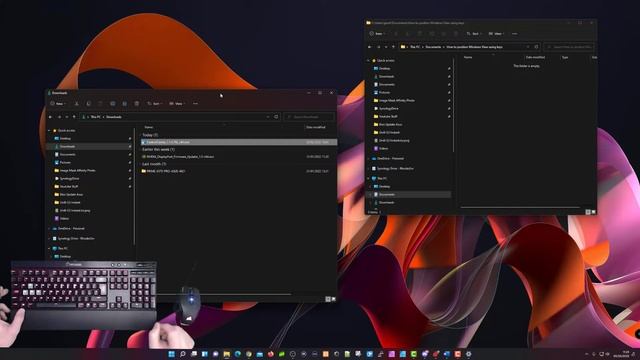640x360 pixels.
Task: Launch Microsoft Edge from the taskbar
Action: (x=238, y=354)
